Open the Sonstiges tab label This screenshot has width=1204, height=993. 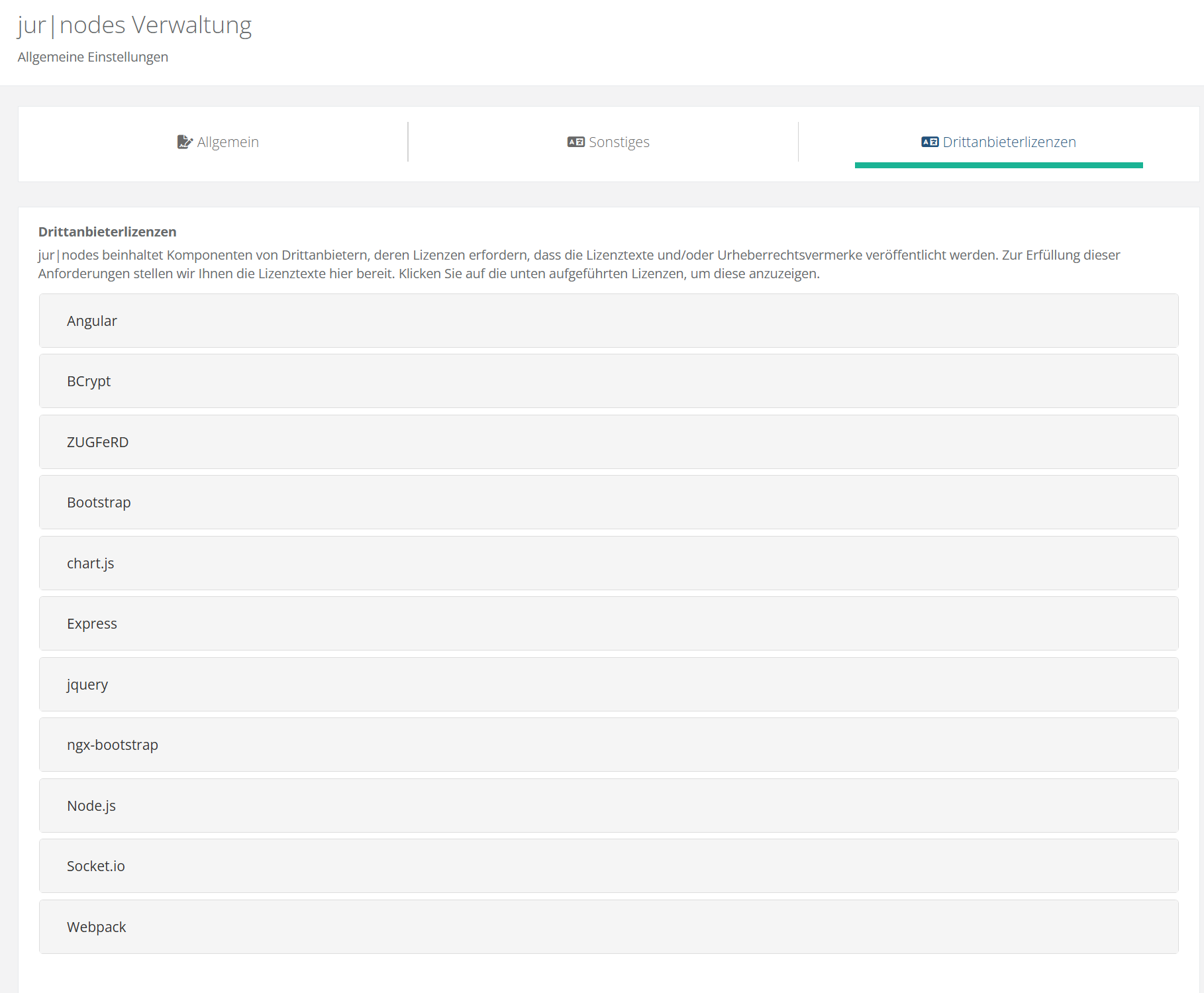pos(619,142)
